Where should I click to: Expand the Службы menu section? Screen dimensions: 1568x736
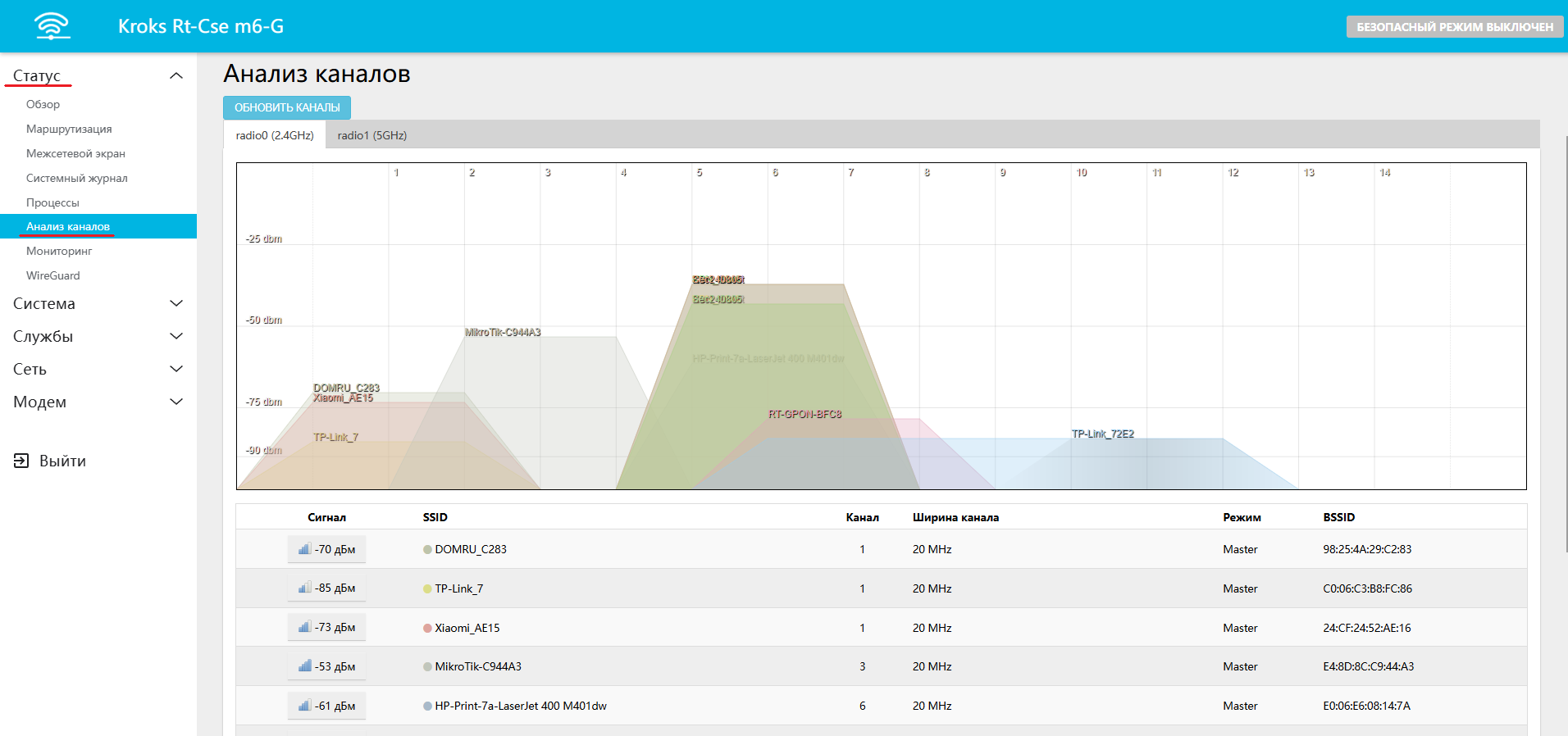pyautogui.click(x=175, y=336)
